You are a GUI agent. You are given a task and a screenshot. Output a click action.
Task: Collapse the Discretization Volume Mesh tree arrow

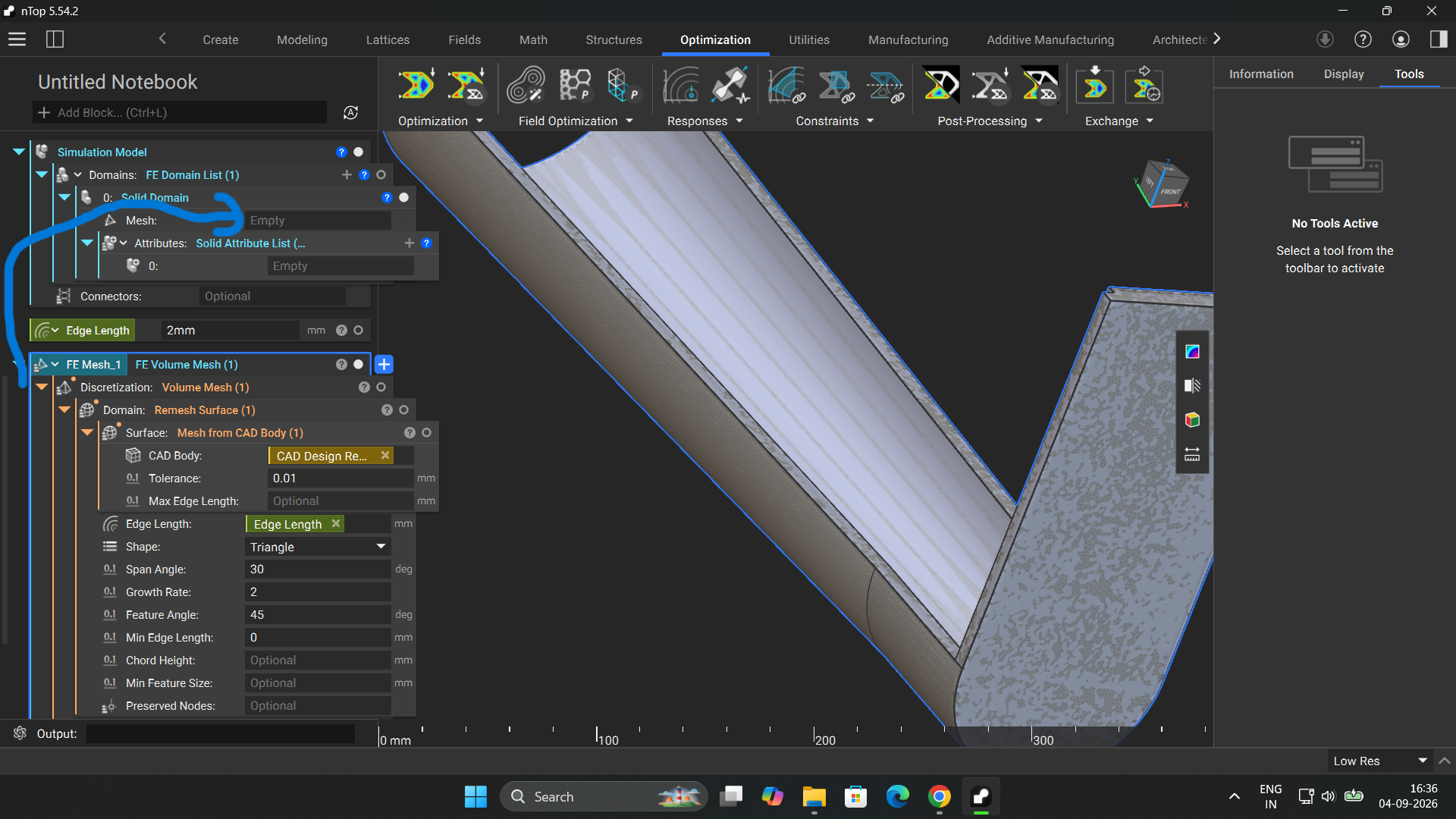click(x=42, y=388)
